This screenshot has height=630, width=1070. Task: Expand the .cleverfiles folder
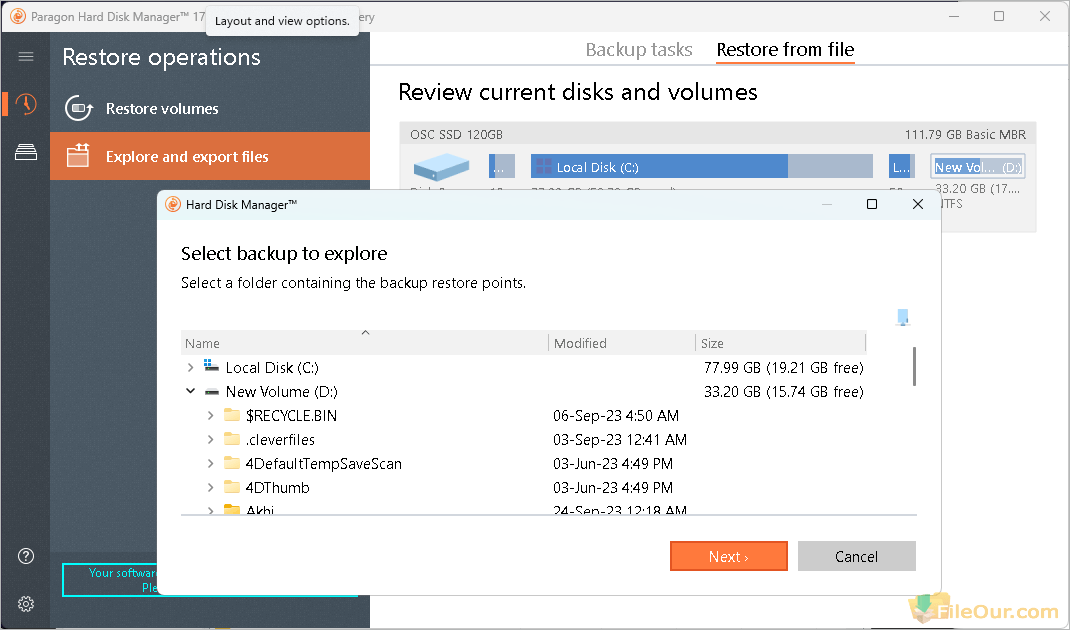[x=210, y=439]
